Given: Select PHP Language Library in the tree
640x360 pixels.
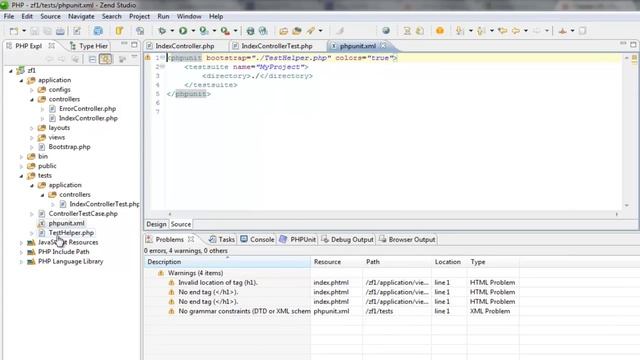Looking at the screenshot, I should [x=71, y=262].
